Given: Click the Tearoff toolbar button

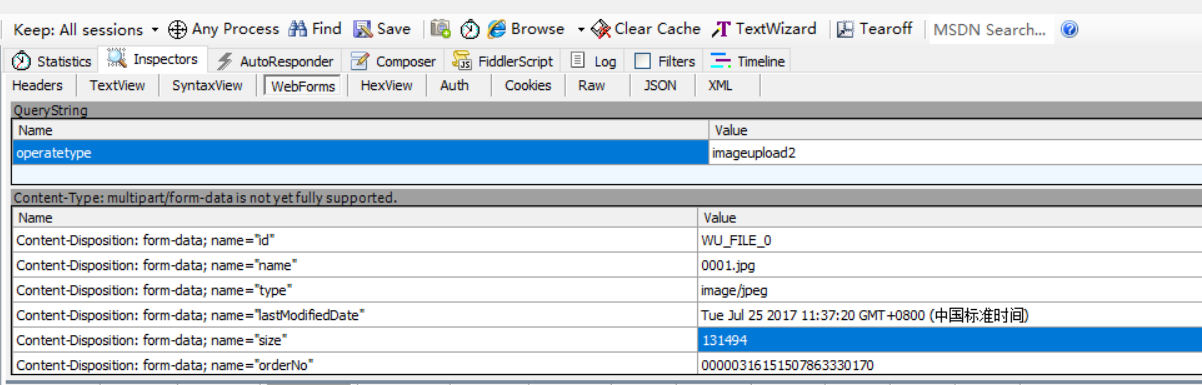Looking at the screenshot, I should tap(875, 30).
